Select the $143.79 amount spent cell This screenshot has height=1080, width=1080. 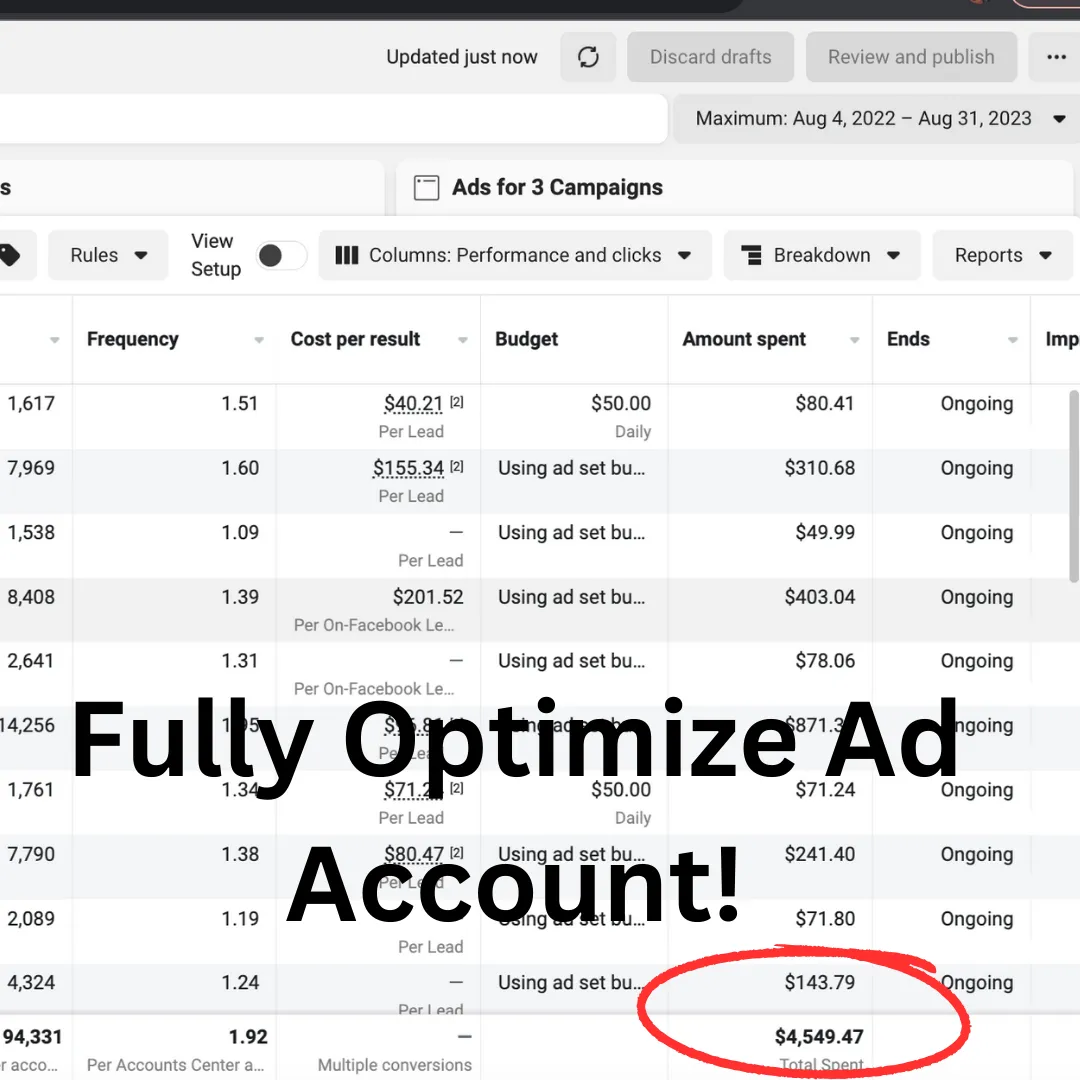click(x=820, y=982)
